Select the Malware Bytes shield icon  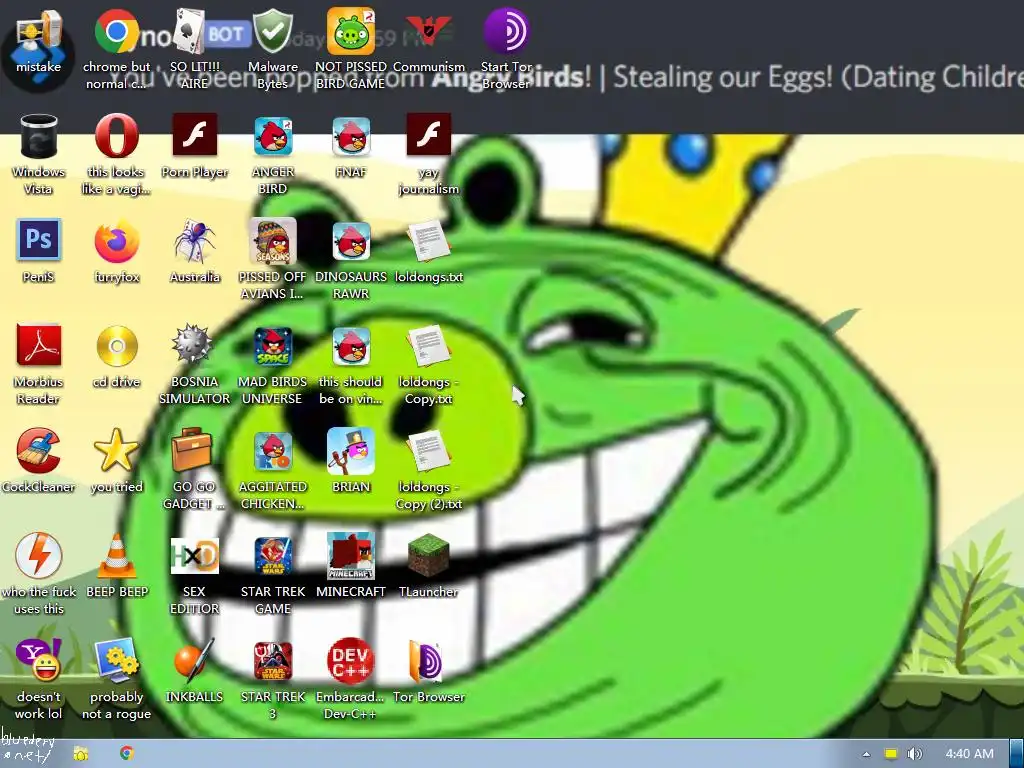272,31
